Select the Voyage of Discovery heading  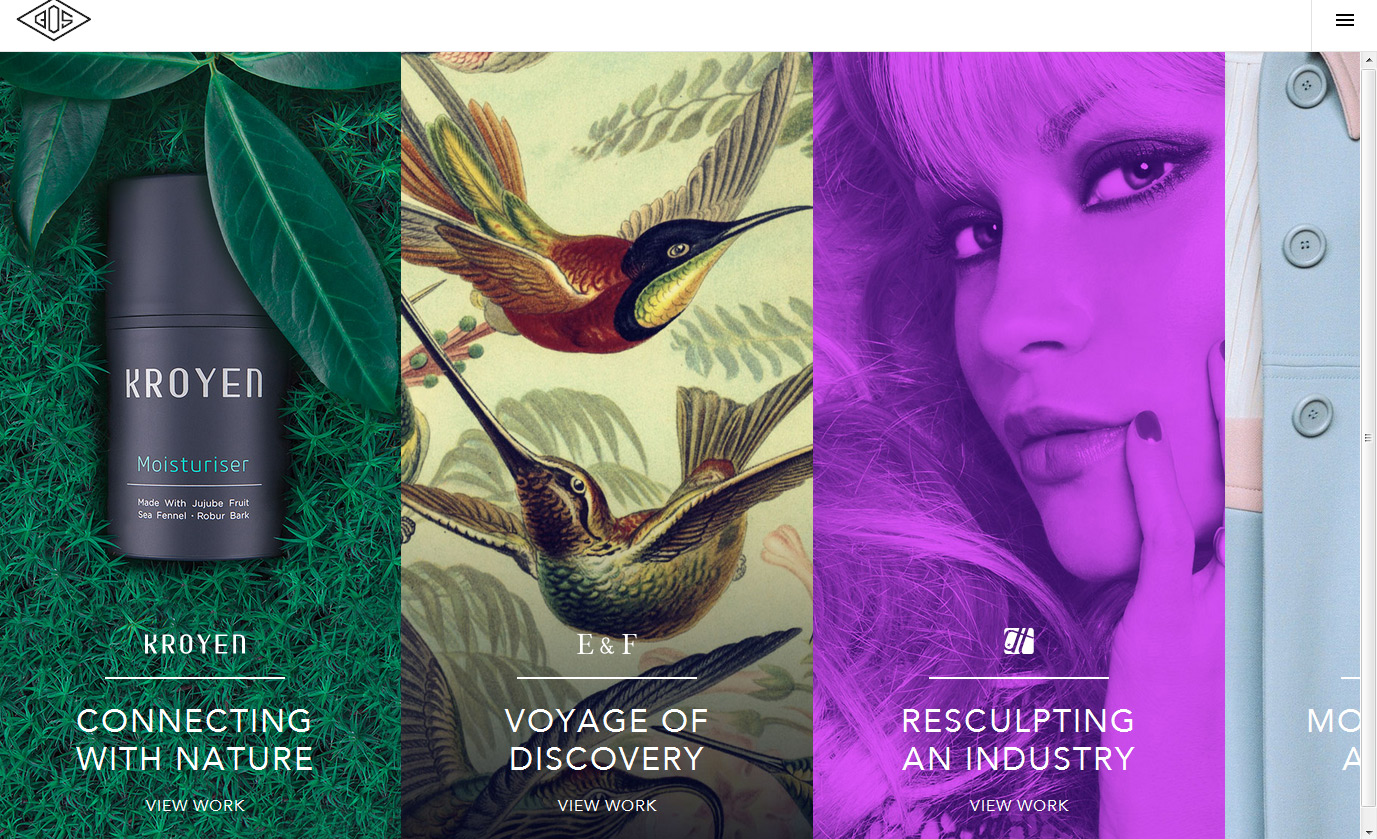click(607, 739)
